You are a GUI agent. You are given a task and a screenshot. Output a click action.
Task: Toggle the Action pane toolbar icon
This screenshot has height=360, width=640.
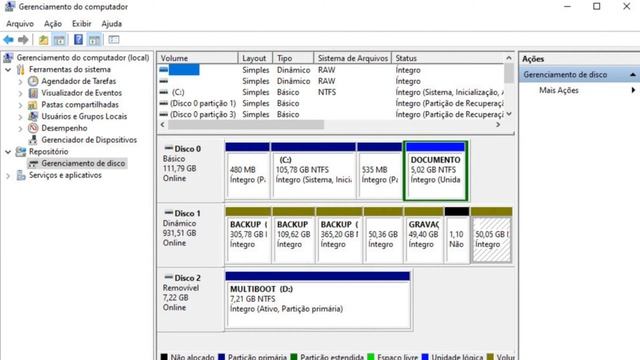point(94,40)
